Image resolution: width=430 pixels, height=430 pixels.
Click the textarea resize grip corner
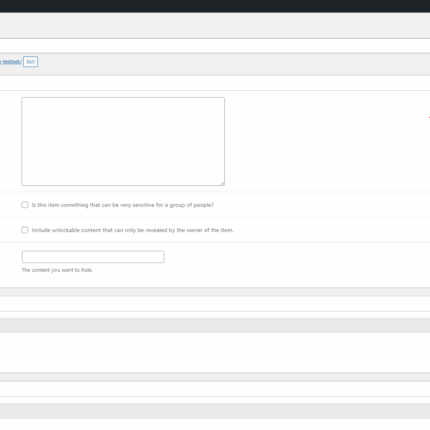[x=222, y=183]
